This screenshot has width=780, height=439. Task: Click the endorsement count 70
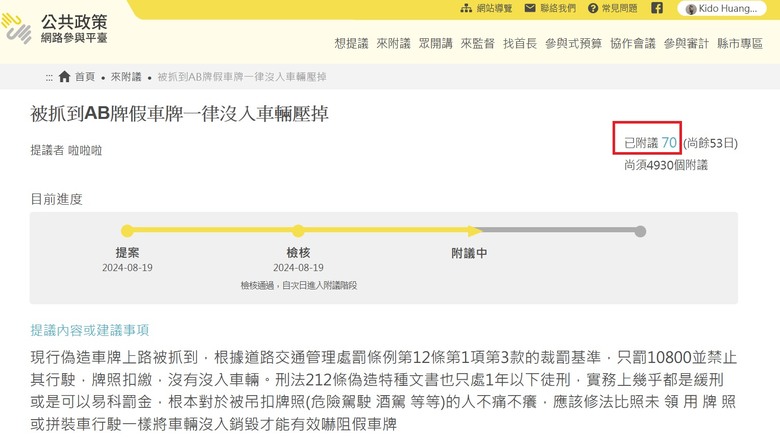tap(669, 143)
